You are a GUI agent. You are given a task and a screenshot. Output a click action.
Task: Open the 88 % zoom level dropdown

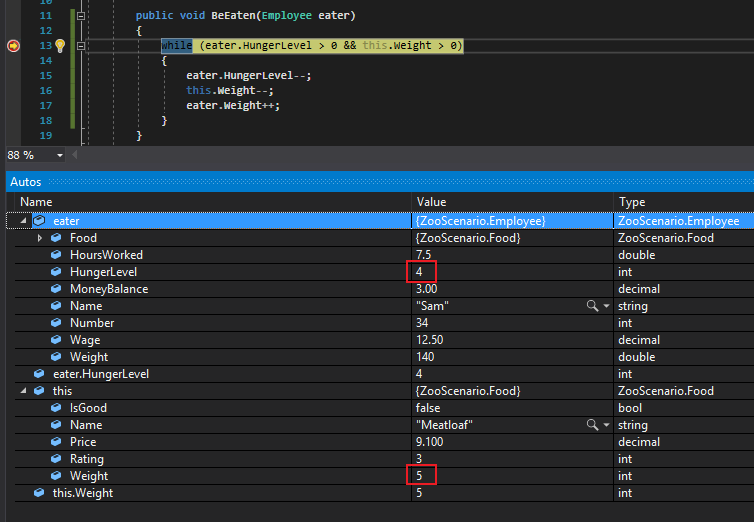(60, 156)
